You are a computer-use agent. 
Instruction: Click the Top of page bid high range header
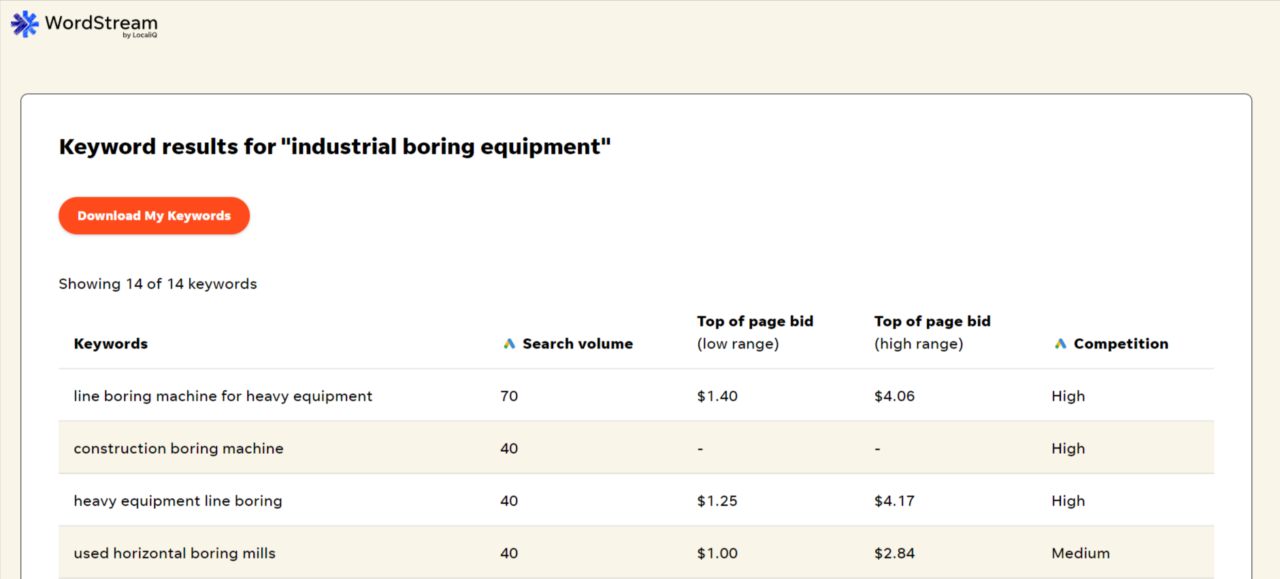point(932,333)
